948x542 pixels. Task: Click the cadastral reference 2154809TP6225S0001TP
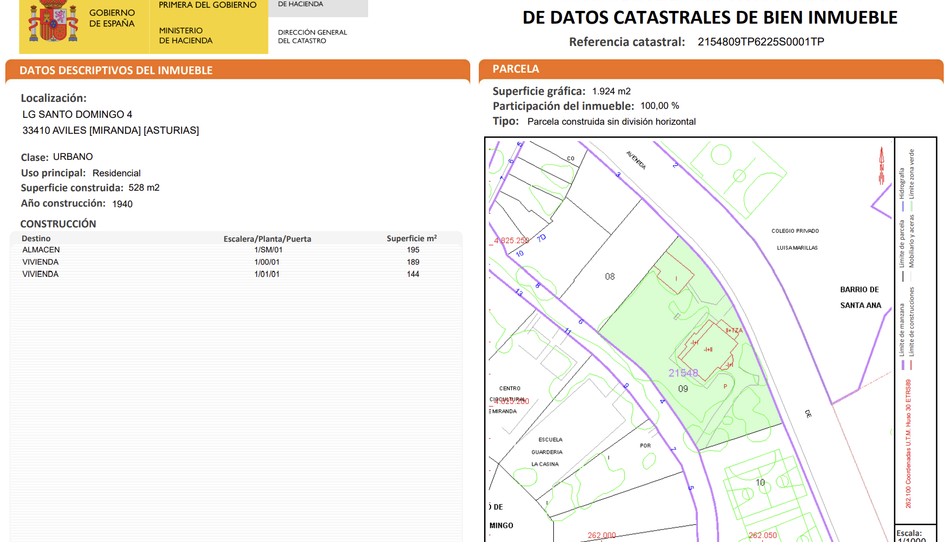coord(760,42)
